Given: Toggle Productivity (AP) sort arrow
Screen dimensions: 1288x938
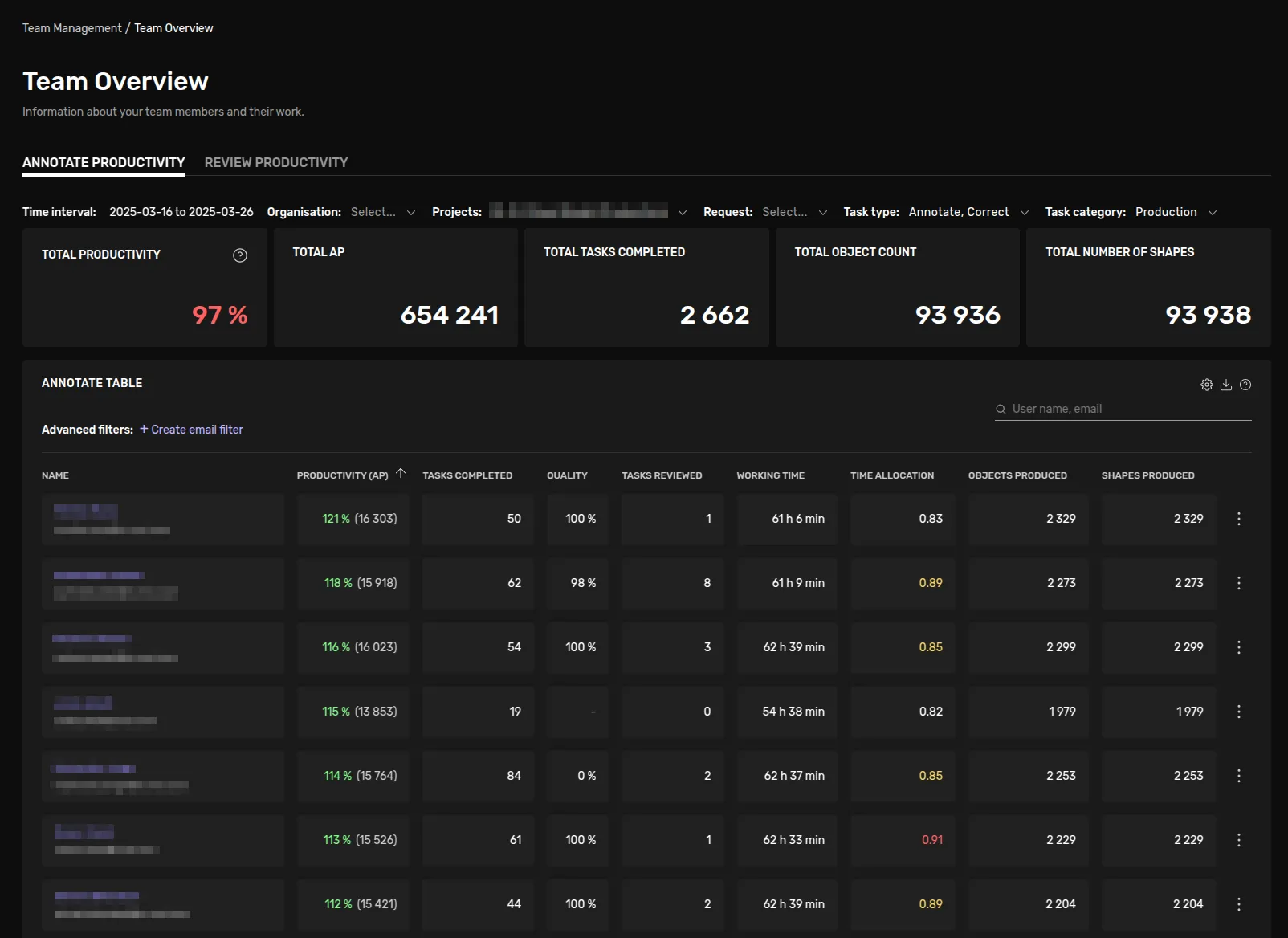Looking at the screenshot, I should pos(401,474).
